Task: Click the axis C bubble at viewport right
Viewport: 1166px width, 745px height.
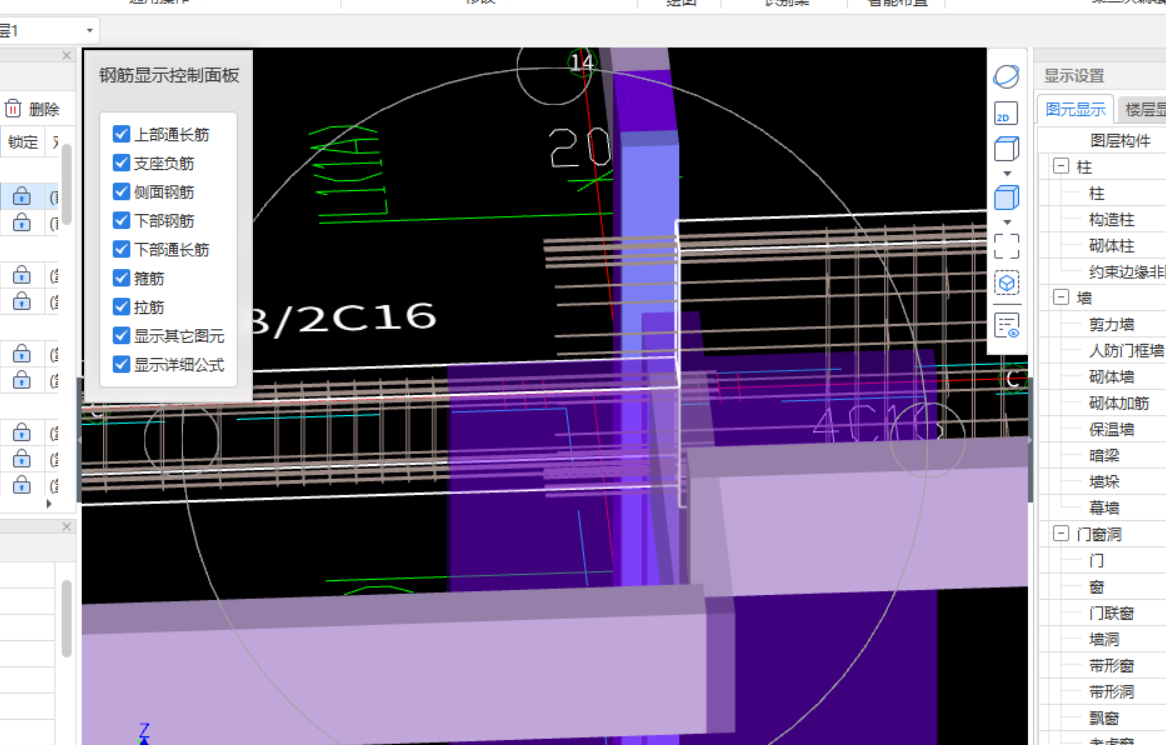Action: click(1013, 379)
